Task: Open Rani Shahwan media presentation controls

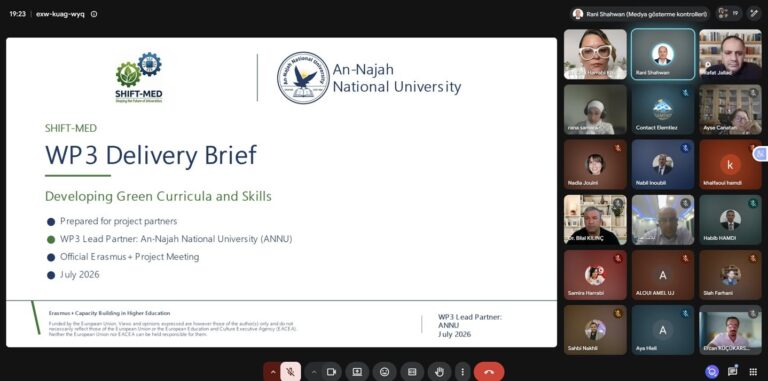Action: click(640, 14)
